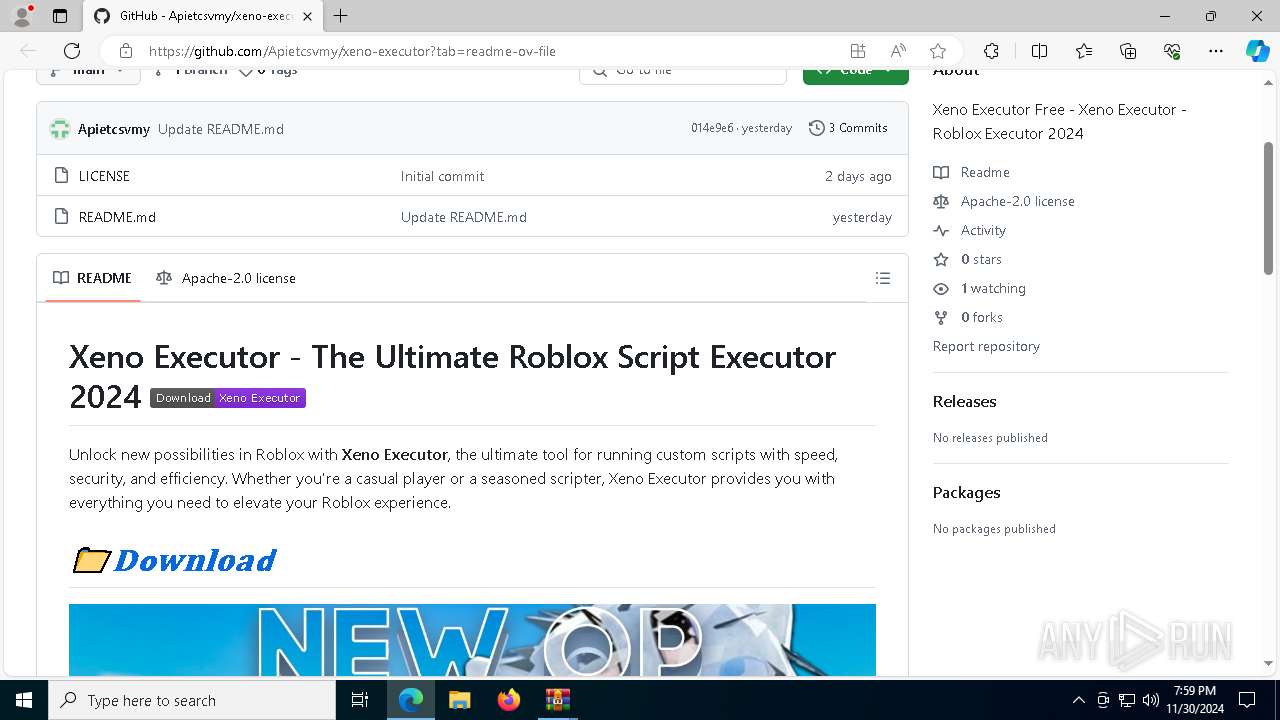The height and width of the screenshot is (720, 1280).
Task: Open the browser Extensions icon
Action: click(991, 51)
